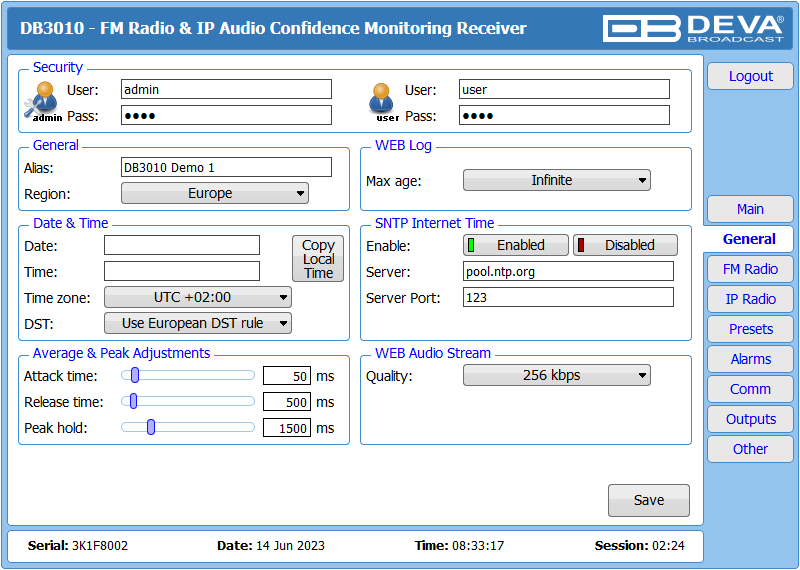
Task: Click the DB3010 header title text
Action: point(273,28)
